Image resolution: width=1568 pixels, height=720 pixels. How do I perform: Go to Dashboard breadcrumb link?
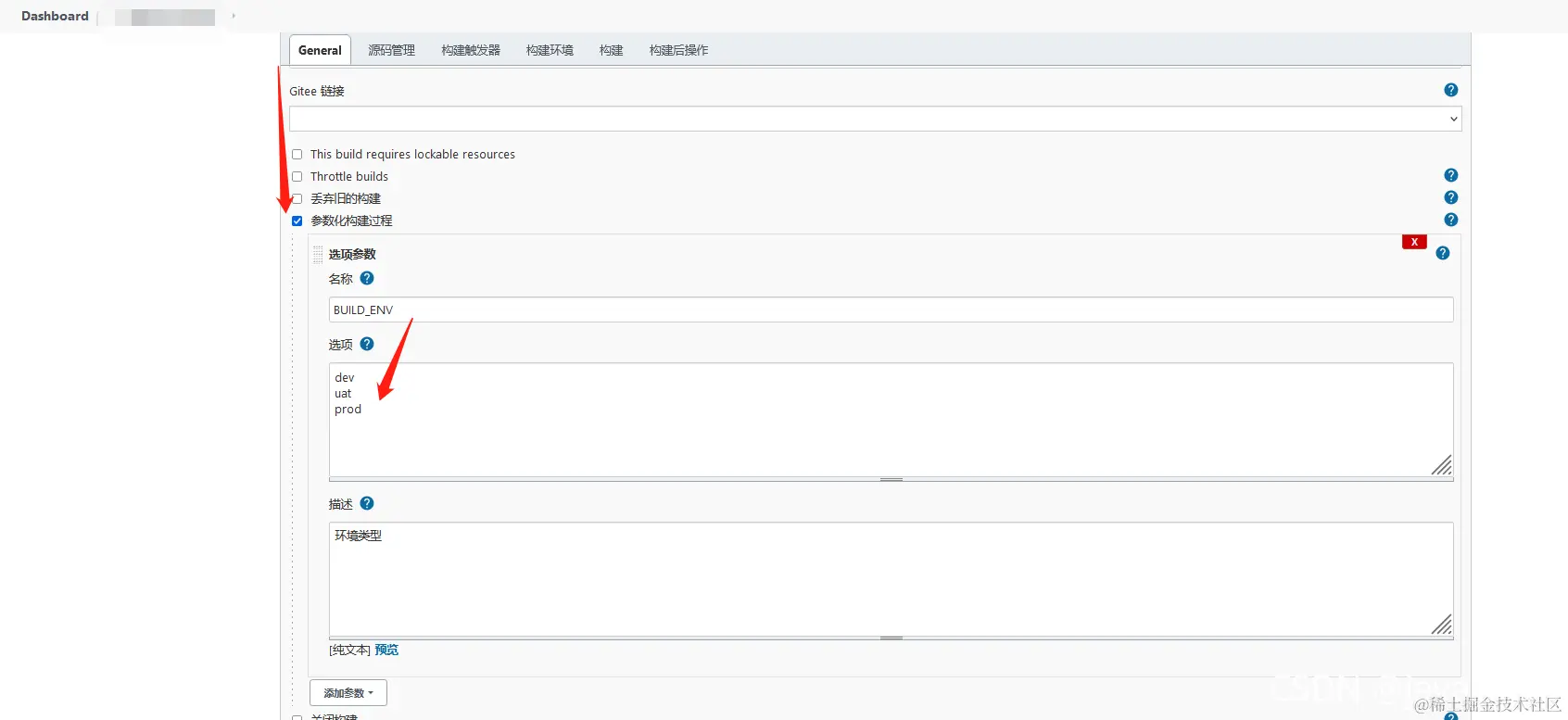coord(55,16)
